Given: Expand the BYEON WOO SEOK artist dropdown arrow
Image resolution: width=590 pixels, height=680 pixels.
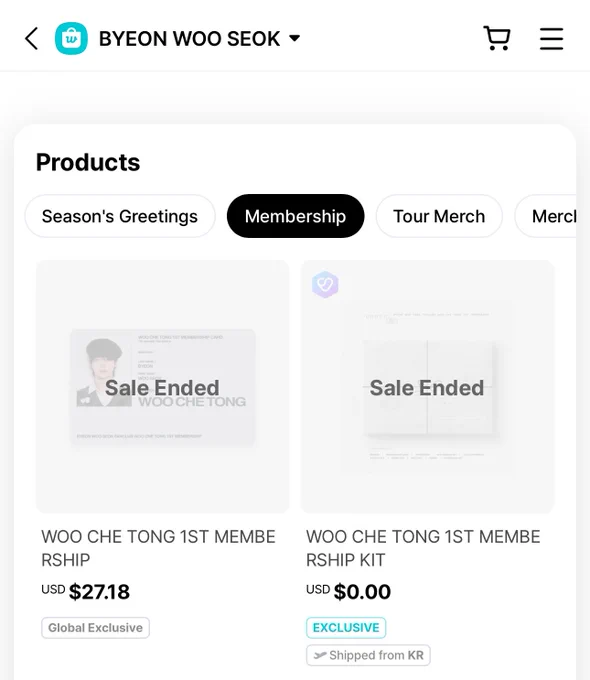Looking at the screenshot, I should point(295,39).
